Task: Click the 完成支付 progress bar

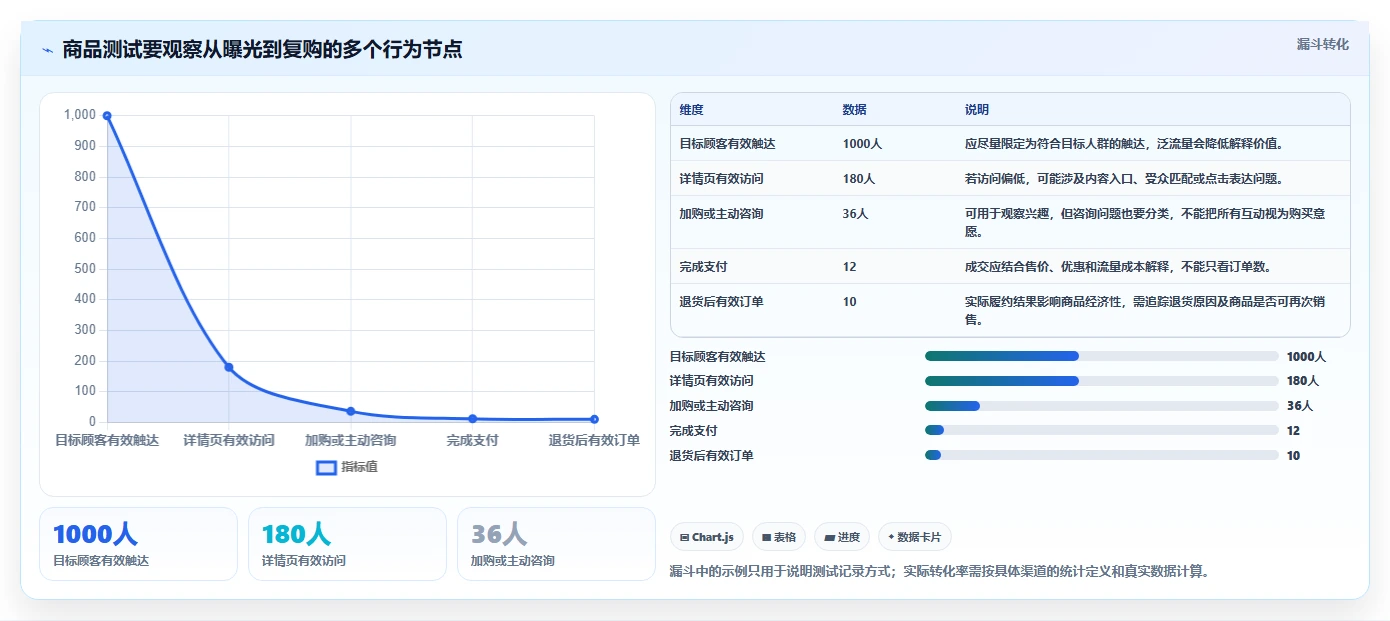Action: 1102,430
